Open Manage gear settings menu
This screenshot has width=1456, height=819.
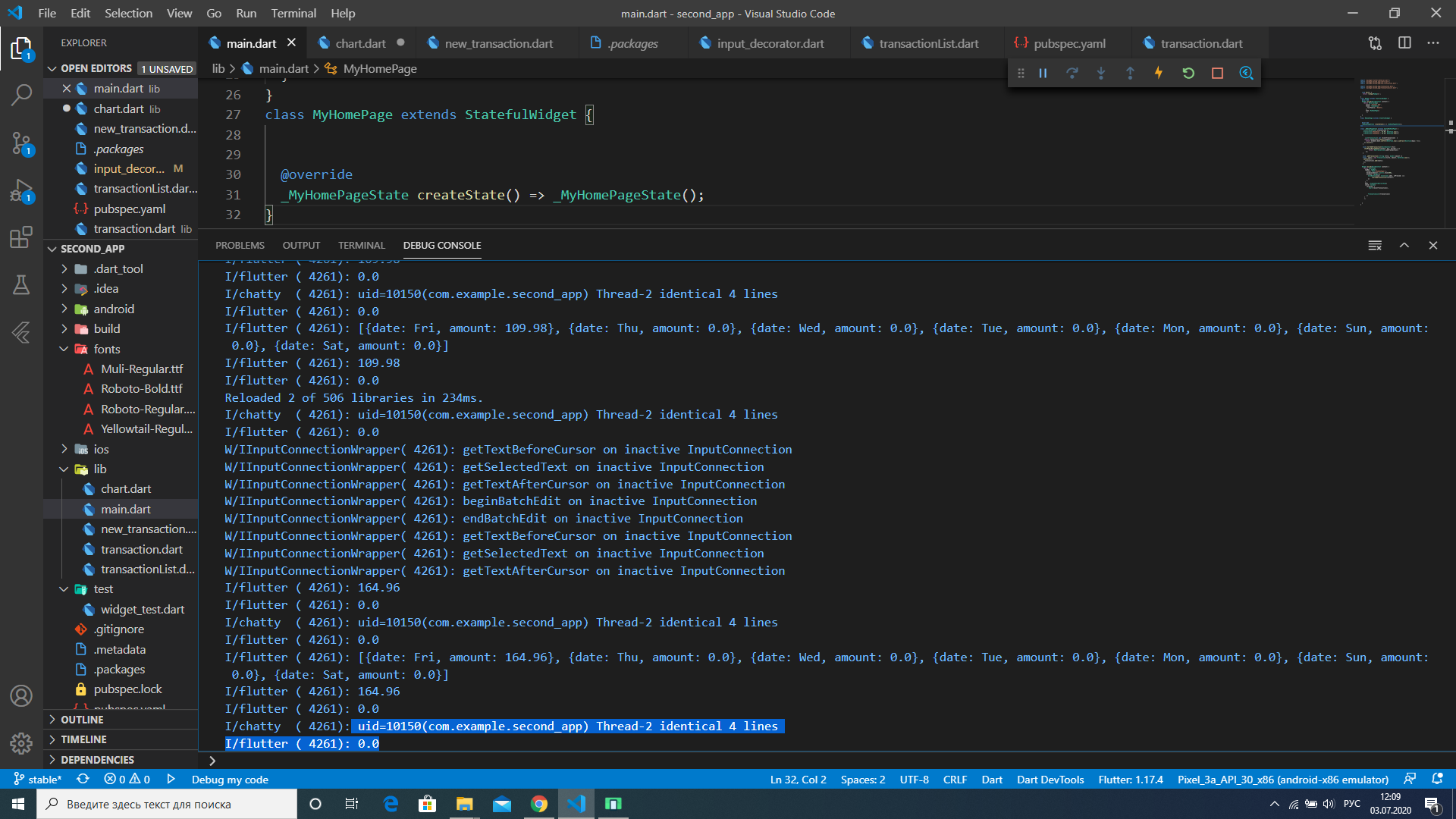[21, 743]
